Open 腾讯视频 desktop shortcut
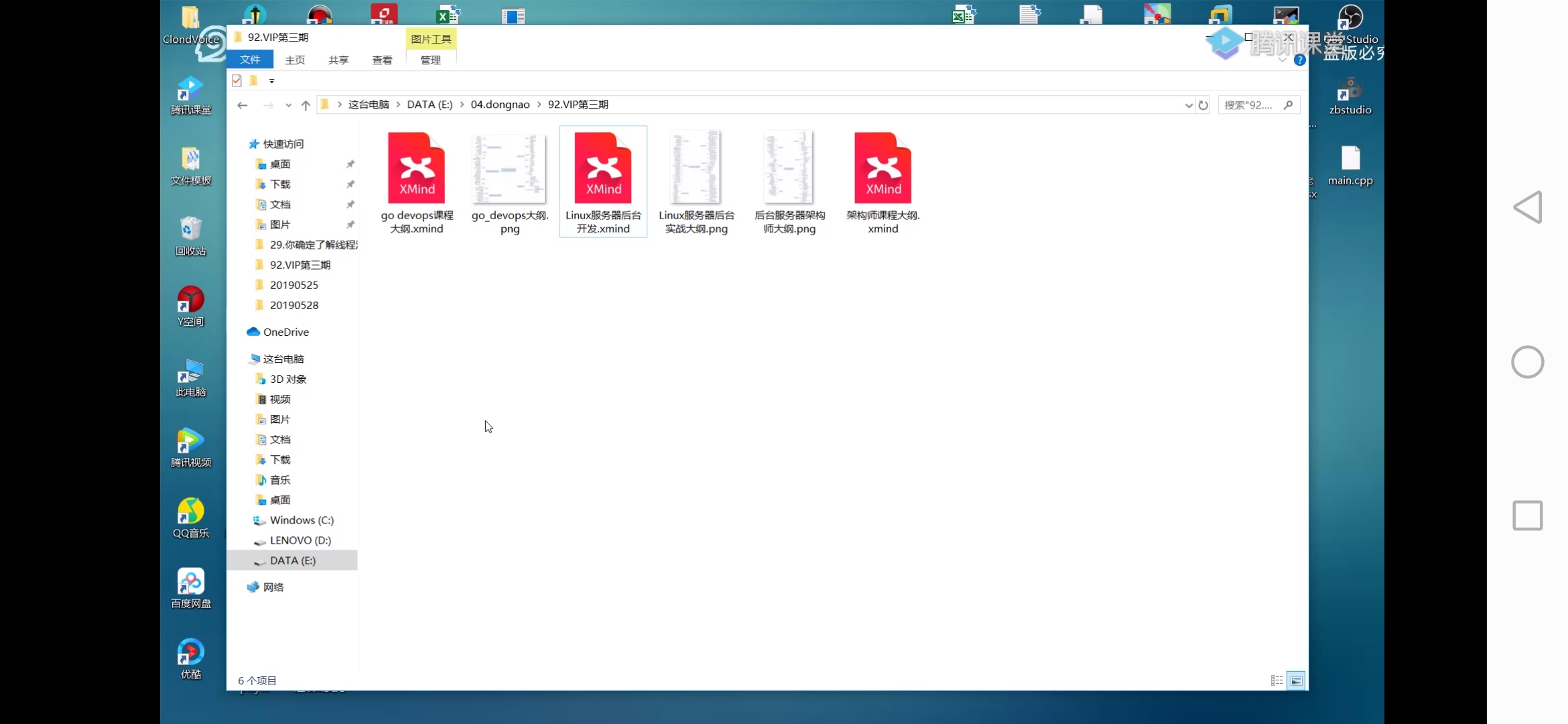 [x=190, y=448]
